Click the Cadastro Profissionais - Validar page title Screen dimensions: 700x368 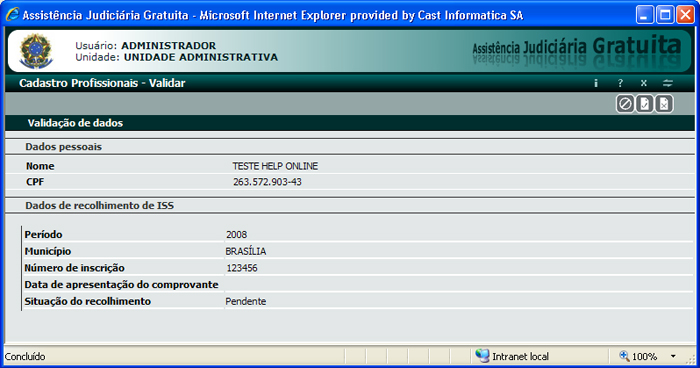coord(102,83)
